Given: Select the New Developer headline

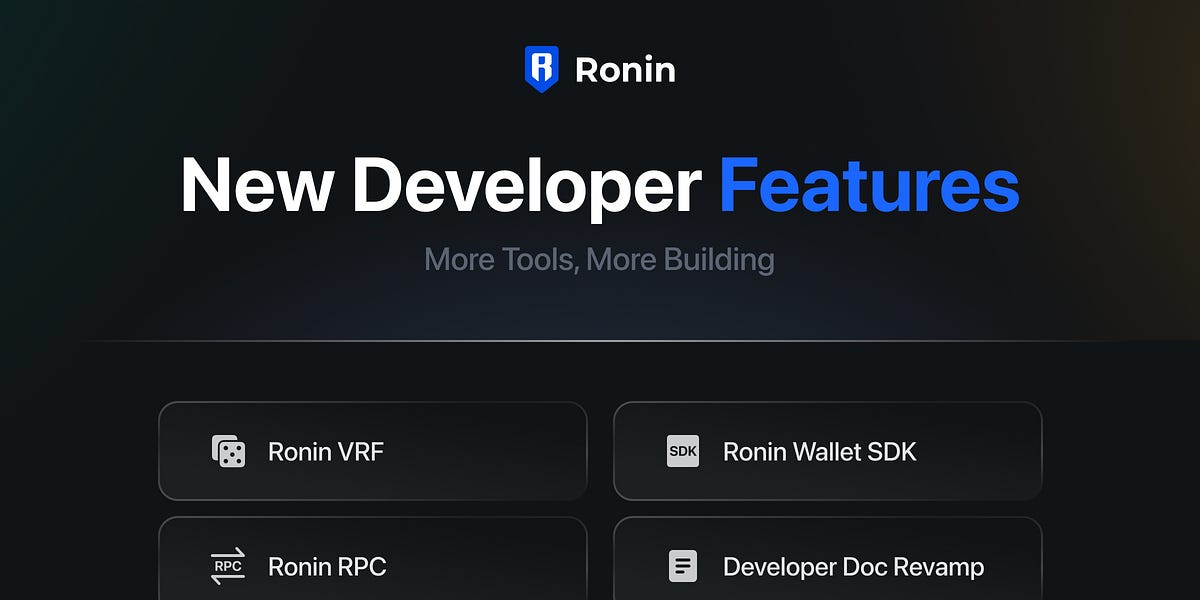Looking at the screenshot, I should point(440,186).
